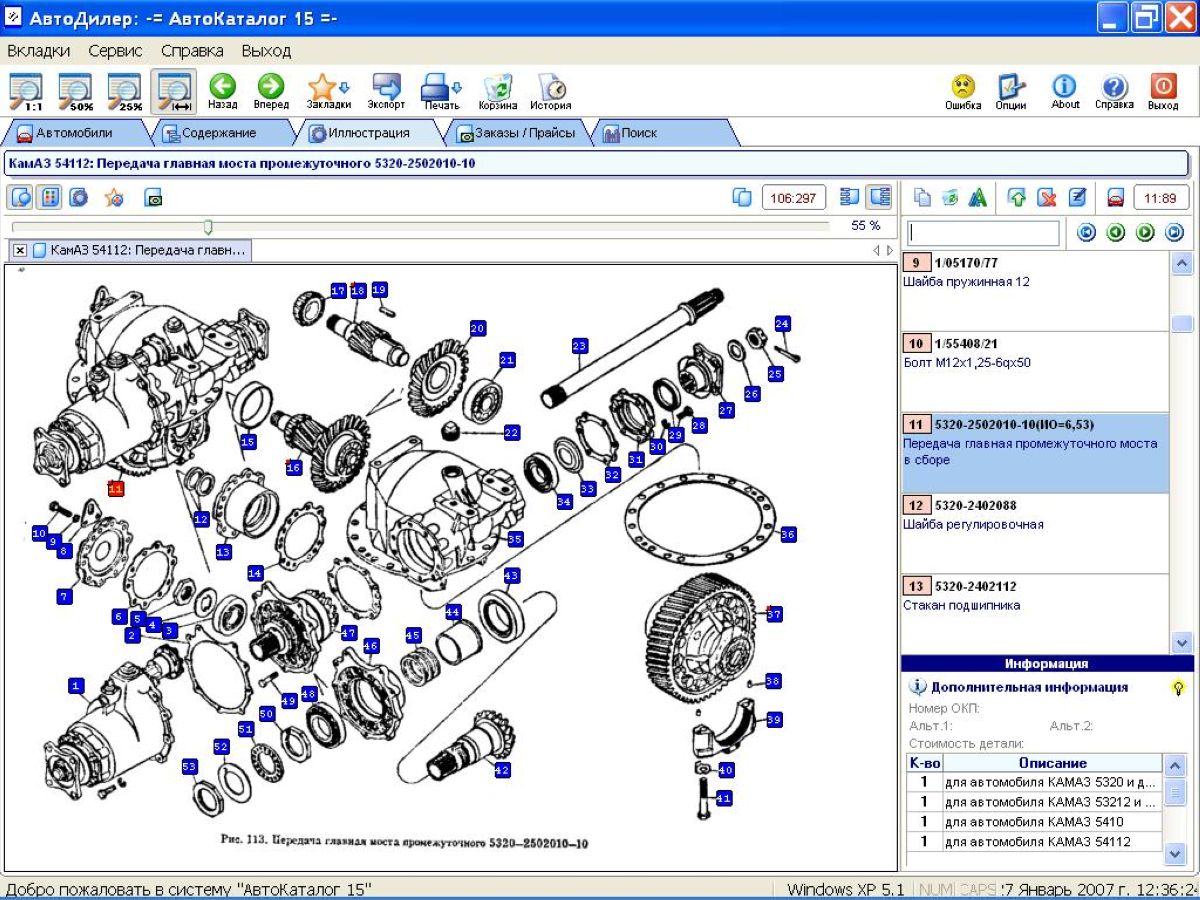1200x900 pixels.
Task: Click the red X delete parts icon
Action: click(1047, 197)
